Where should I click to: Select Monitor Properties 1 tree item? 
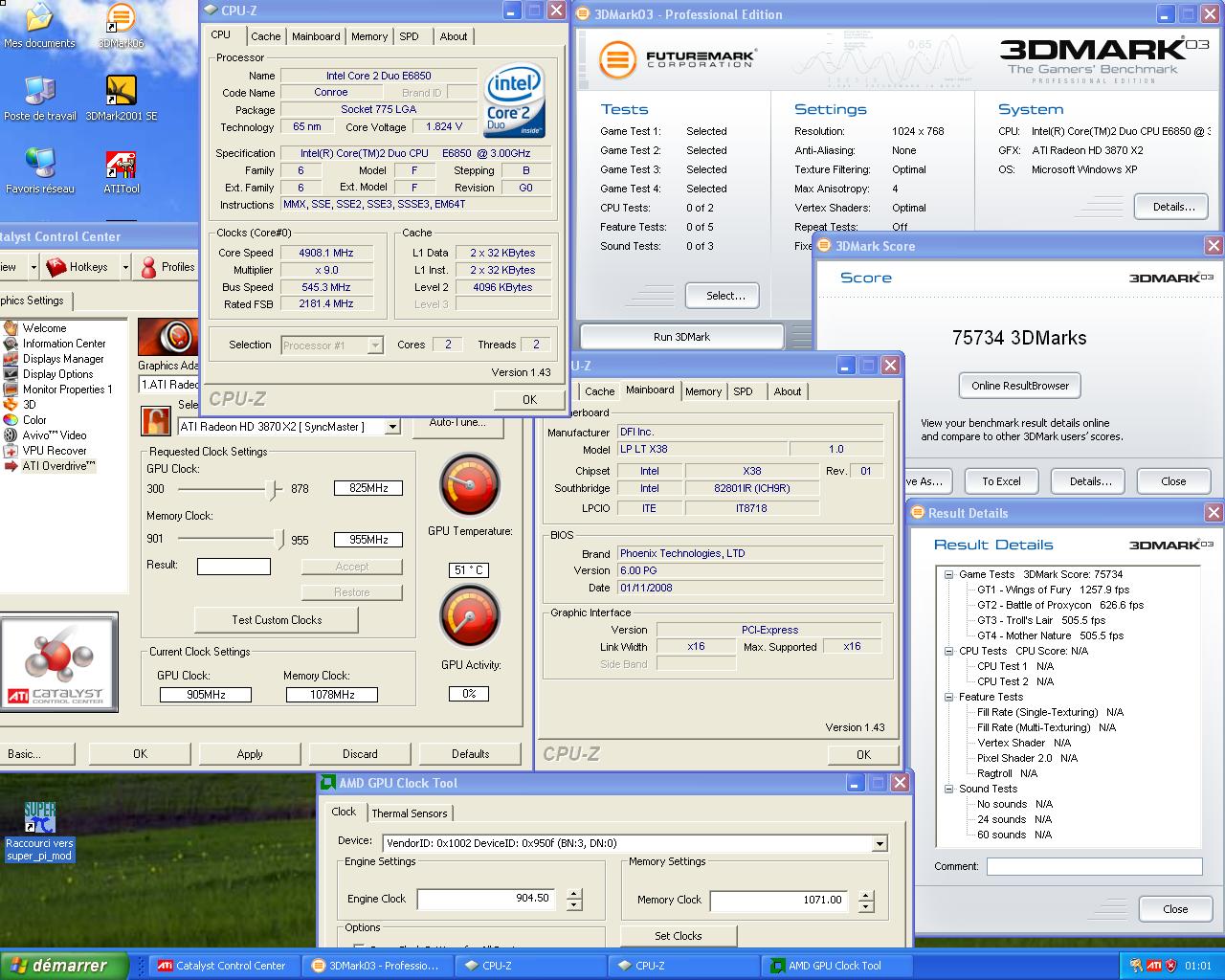(x=67, y=390)
